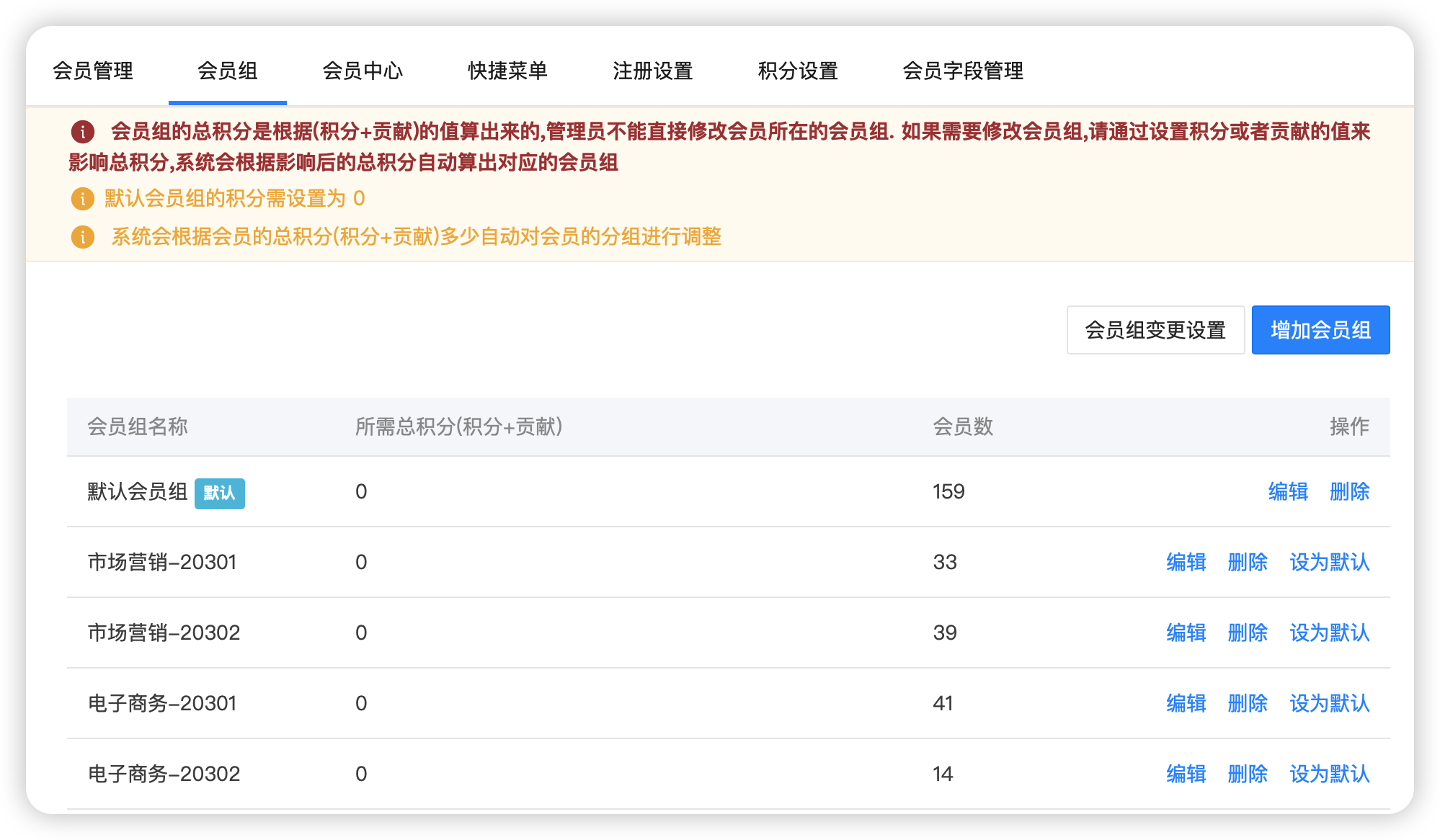Delete the 电子商务-20301 group

1248,703
